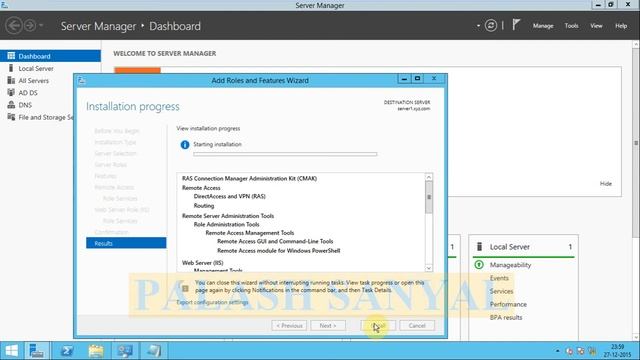Click 'DirectAccess and VPN (RAS)' row
This screenshot has height=360, width=640.
[229, 196]
